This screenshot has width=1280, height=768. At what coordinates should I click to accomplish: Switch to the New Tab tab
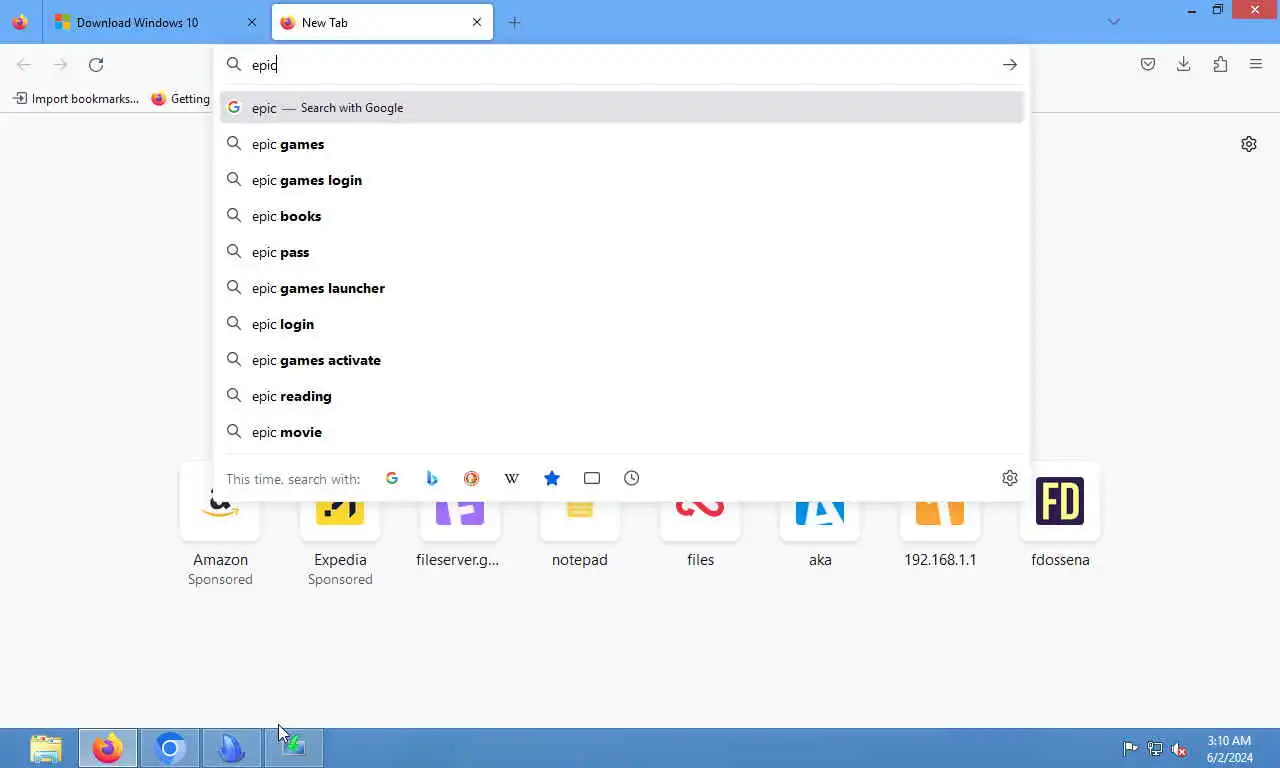pyautogui.click(x=380, y=22)
